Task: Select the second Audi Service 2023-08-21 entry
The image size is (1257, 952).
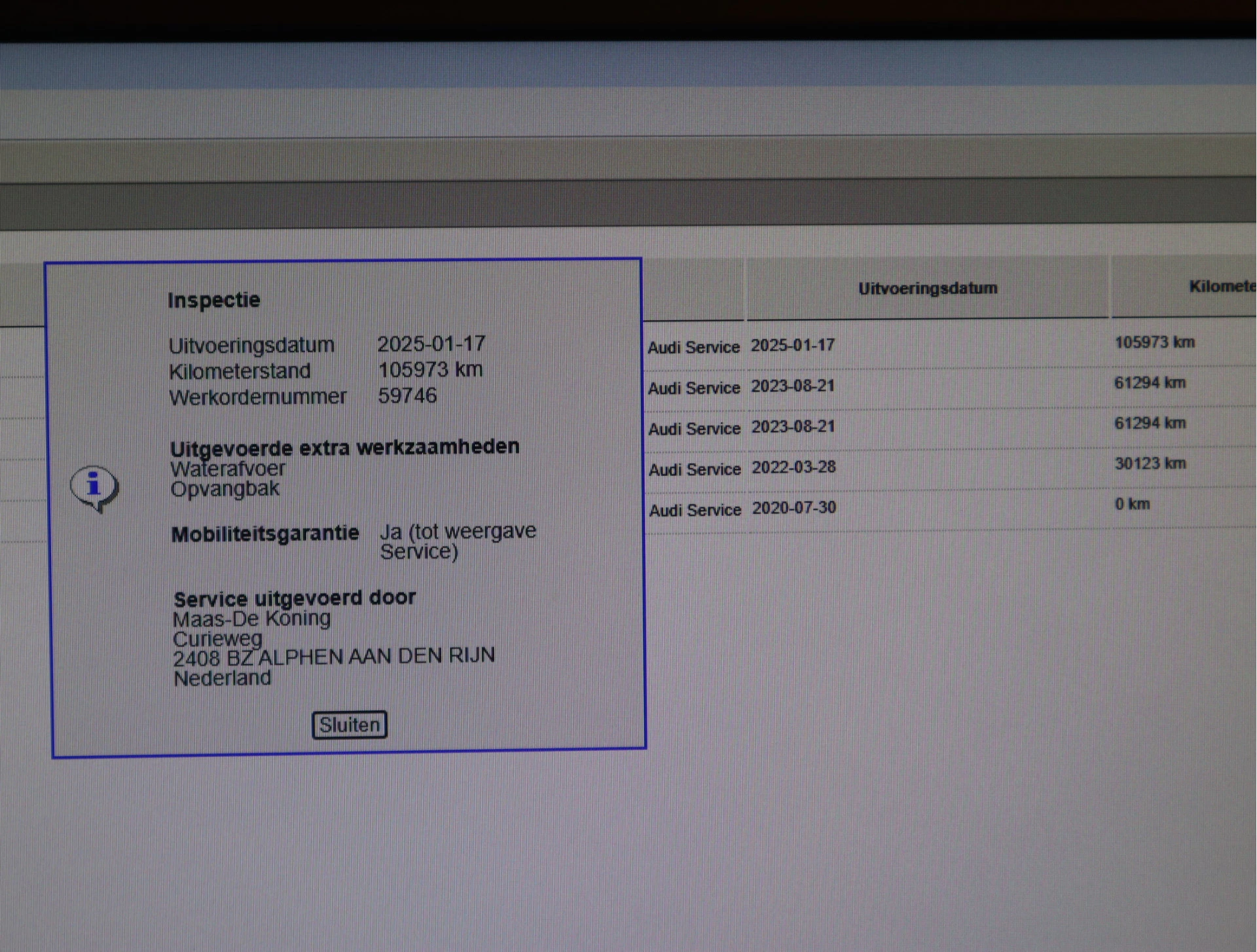Action: tap(694, 428)
